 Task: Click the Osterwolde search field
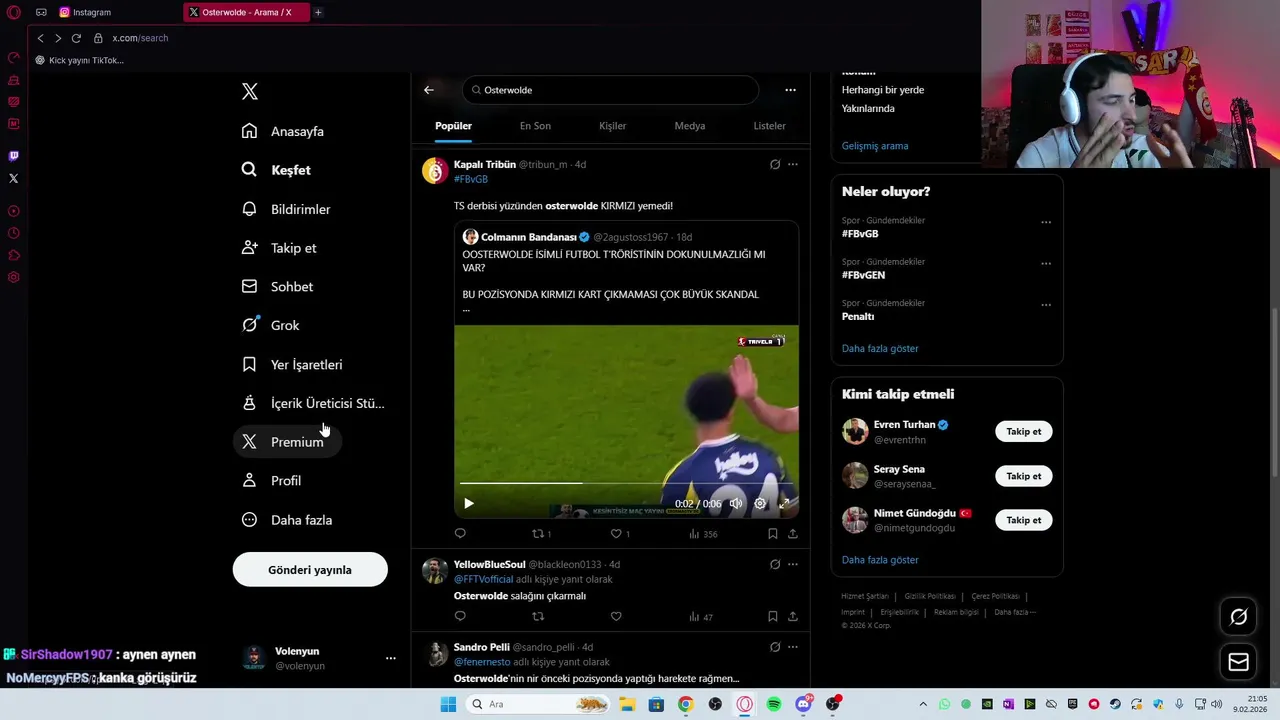coord(610,90)
